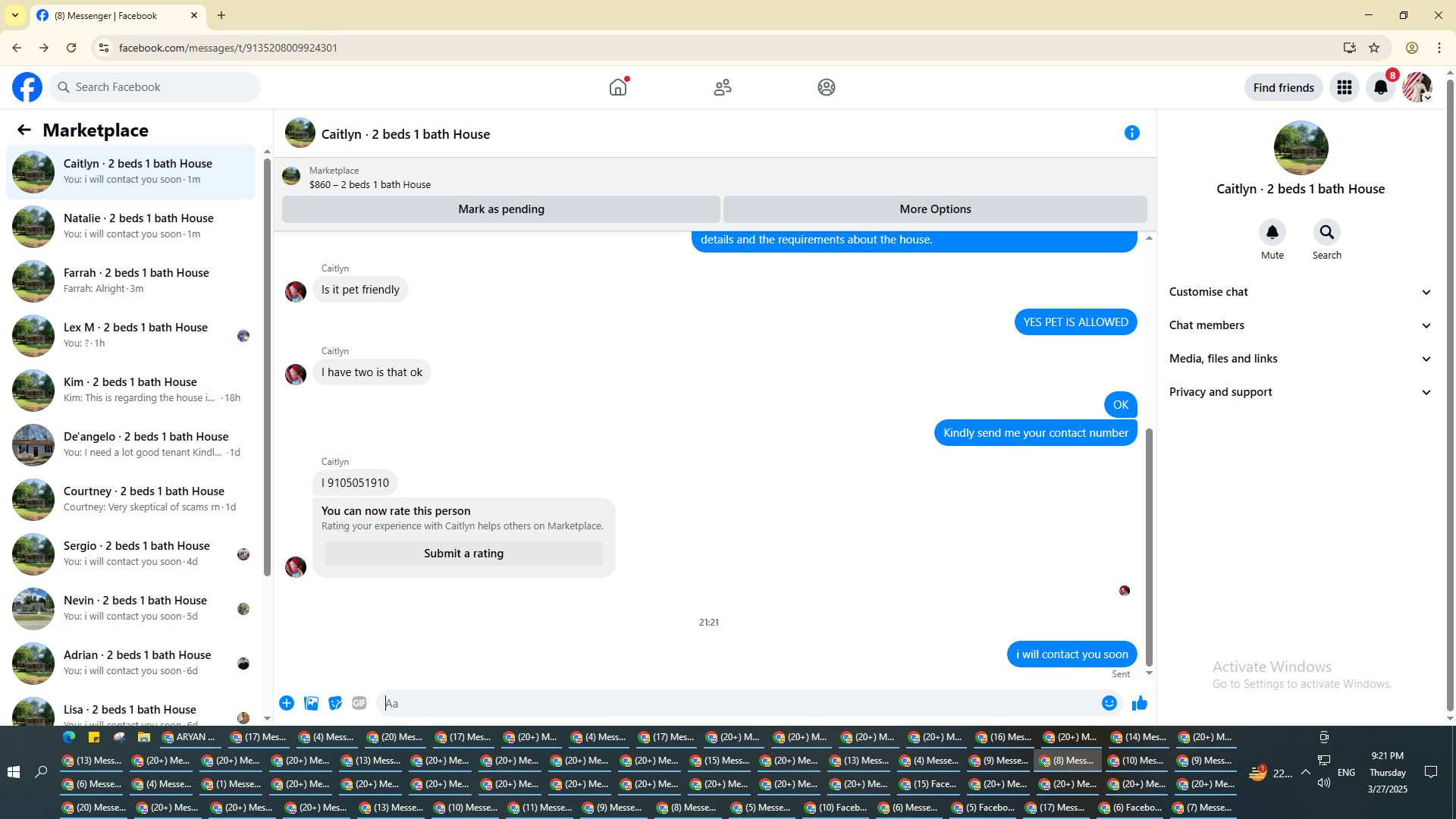
Task: Open the Facebook menu grid icon
Action: point(1345,87)
